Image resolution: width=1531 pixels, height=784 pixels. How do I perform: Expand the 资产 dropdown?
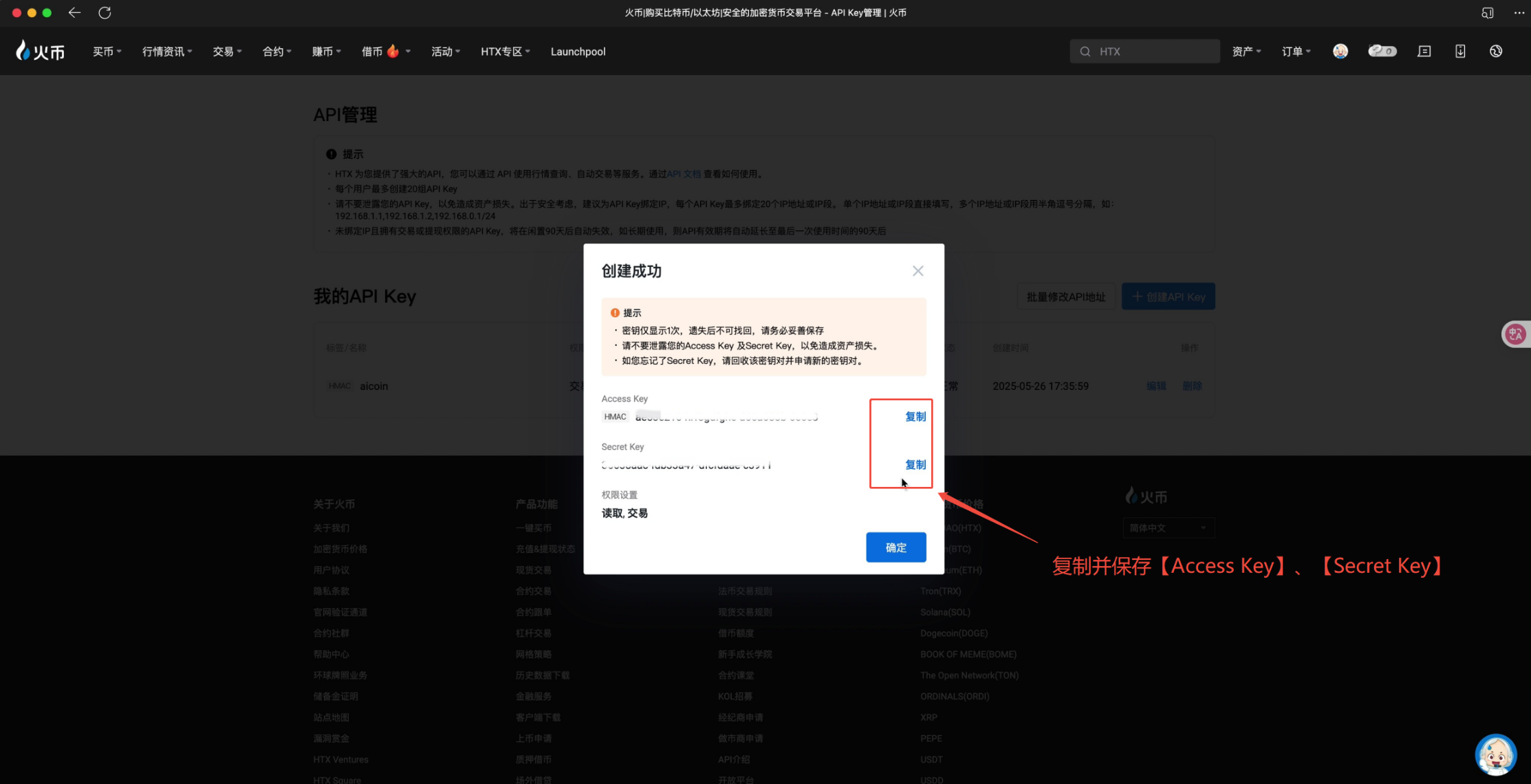(1246, 52)
